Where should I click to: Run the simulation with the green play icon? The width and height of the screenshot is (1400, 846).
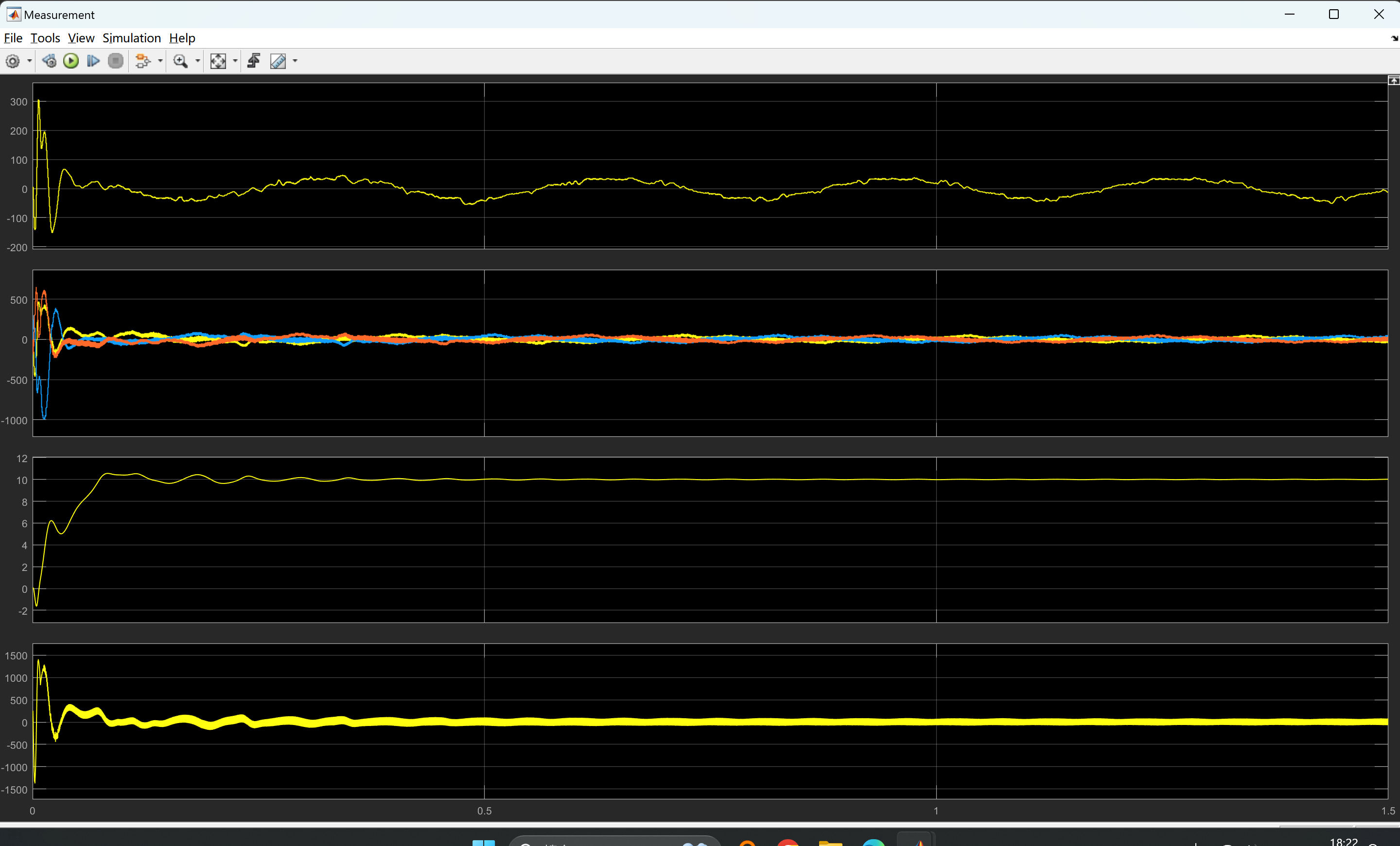(x=70, y=61)
